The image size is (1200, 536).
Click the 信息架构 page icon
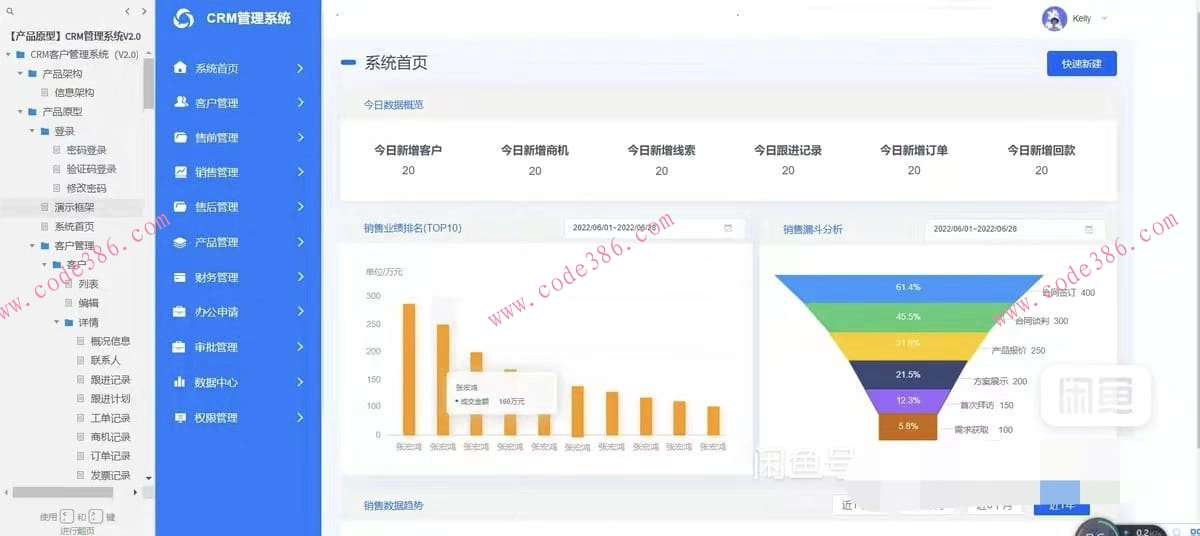pyautogui.click(x=45, y=92)
